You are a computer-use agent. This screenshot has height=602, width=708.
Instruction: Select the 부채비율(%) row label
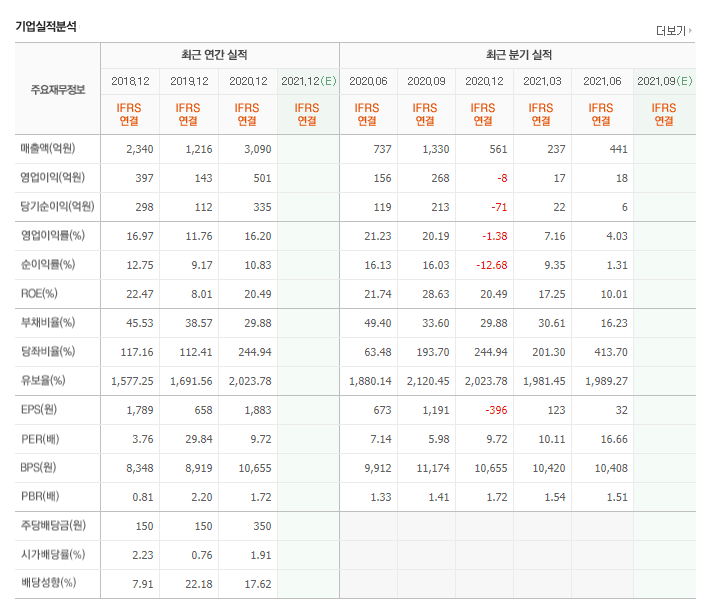[x=48, y=322]
